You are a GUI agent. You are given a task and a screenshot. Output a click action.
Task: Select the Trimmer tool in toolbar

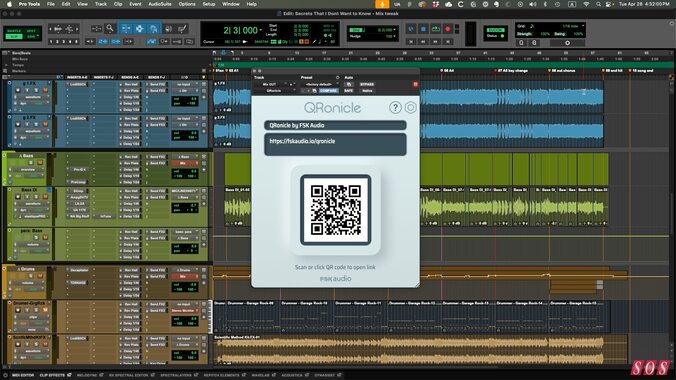point(125,28)
